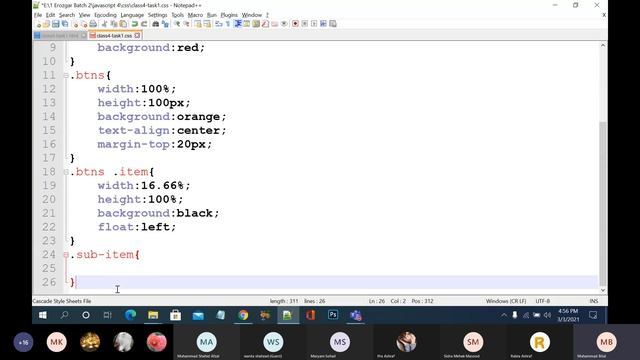Click the Print toolbar icon
The width and height of the screenshot is (640, 360).
(93, 24)
